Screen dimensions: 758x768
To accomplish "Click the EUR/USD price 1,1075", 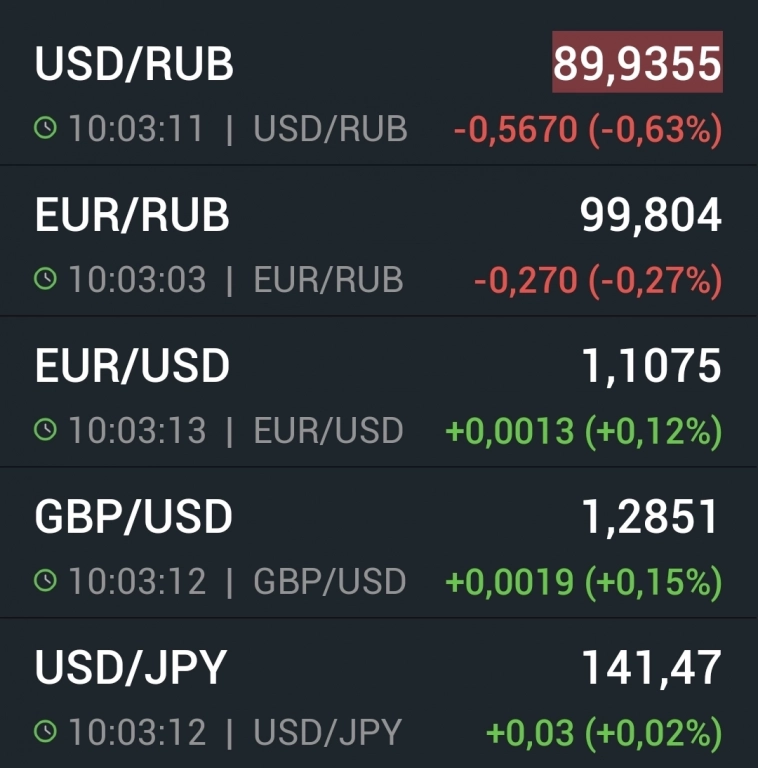I will click(651, 367).
